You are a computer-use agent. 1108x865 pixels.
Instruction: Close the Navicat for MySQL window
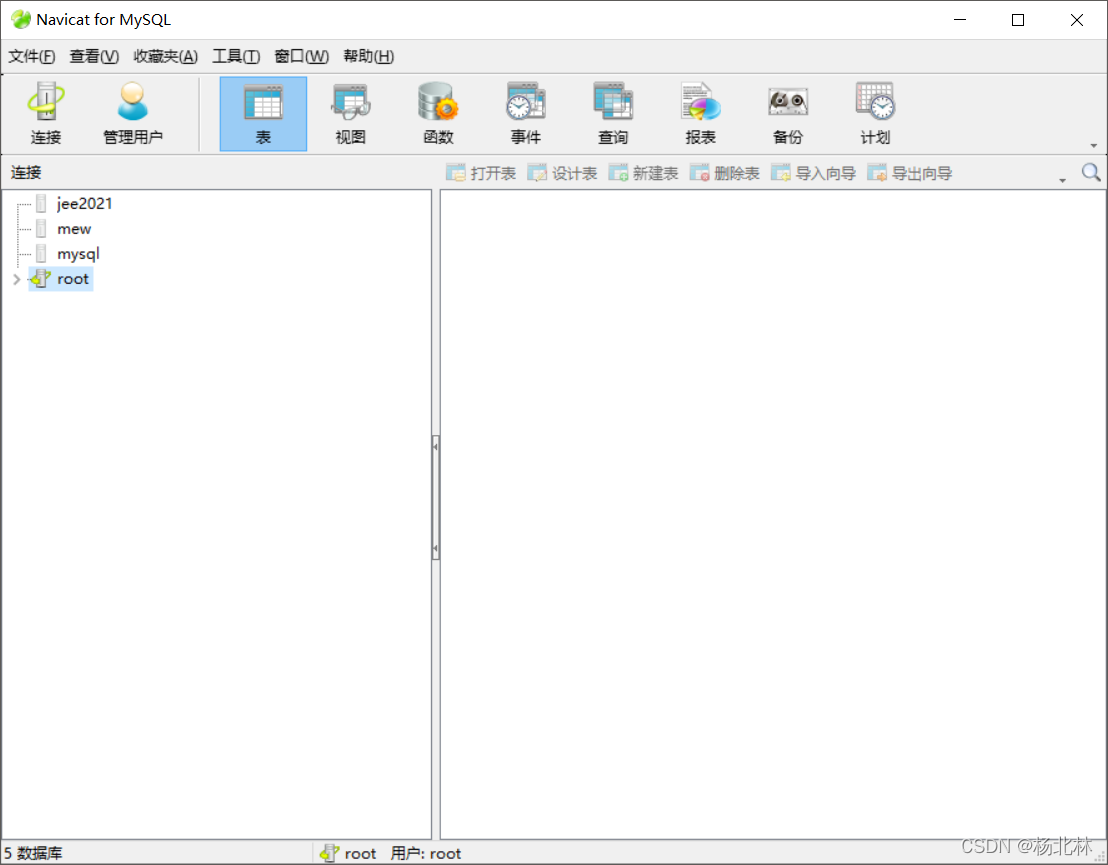[1076, 20]
